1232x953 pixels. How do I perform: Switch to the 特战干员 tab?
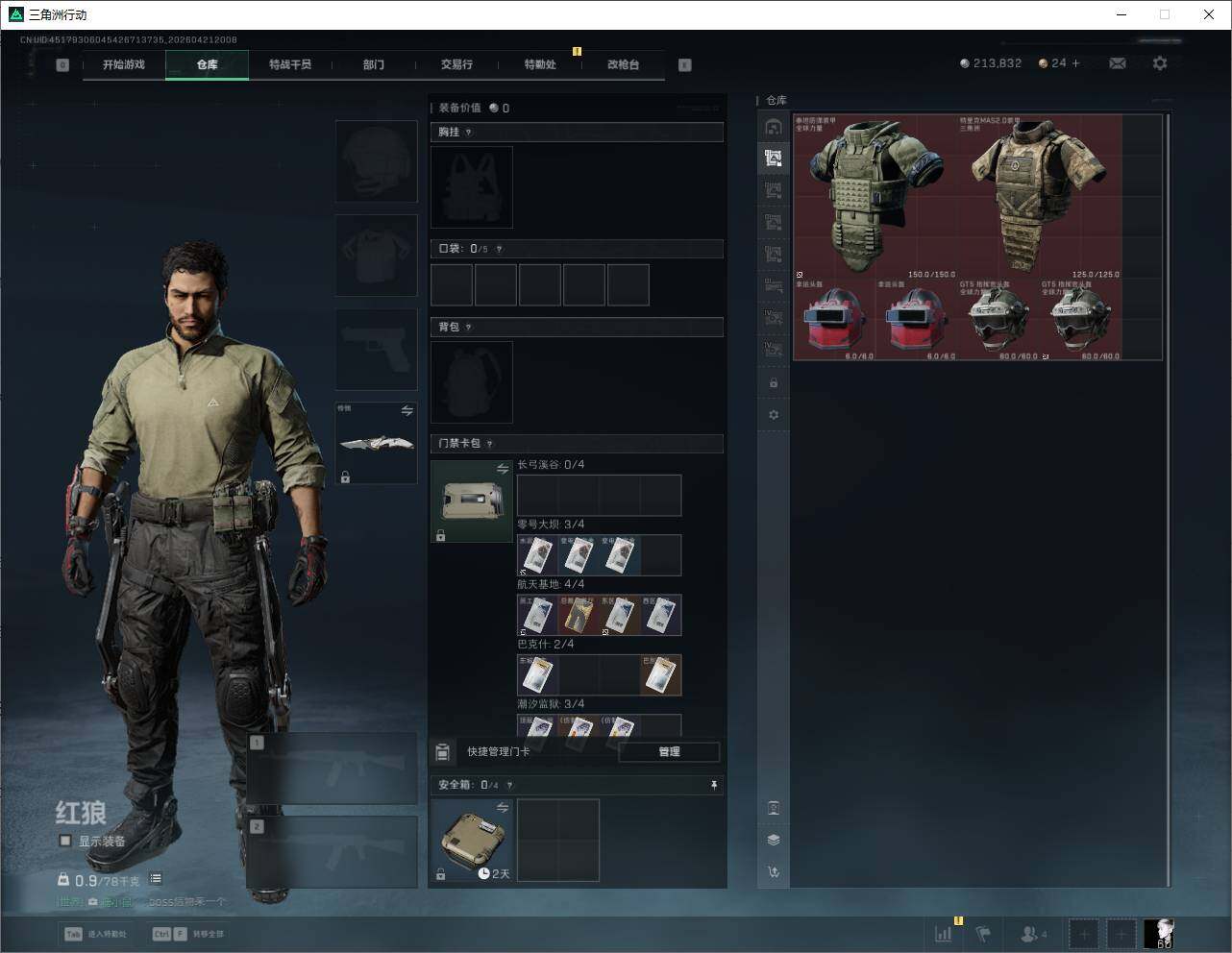(x=290, y=64)
